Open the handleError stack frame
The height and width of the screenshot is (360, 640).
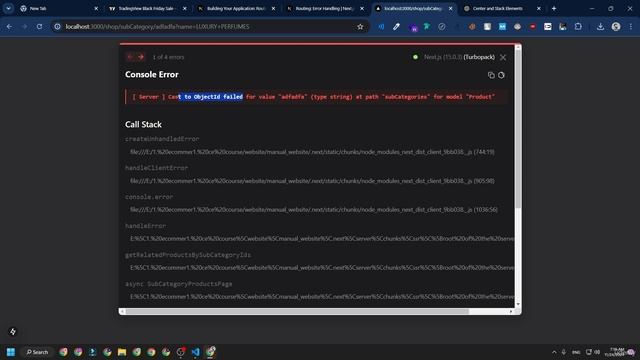pyautogui.click(x=145, y=226)
